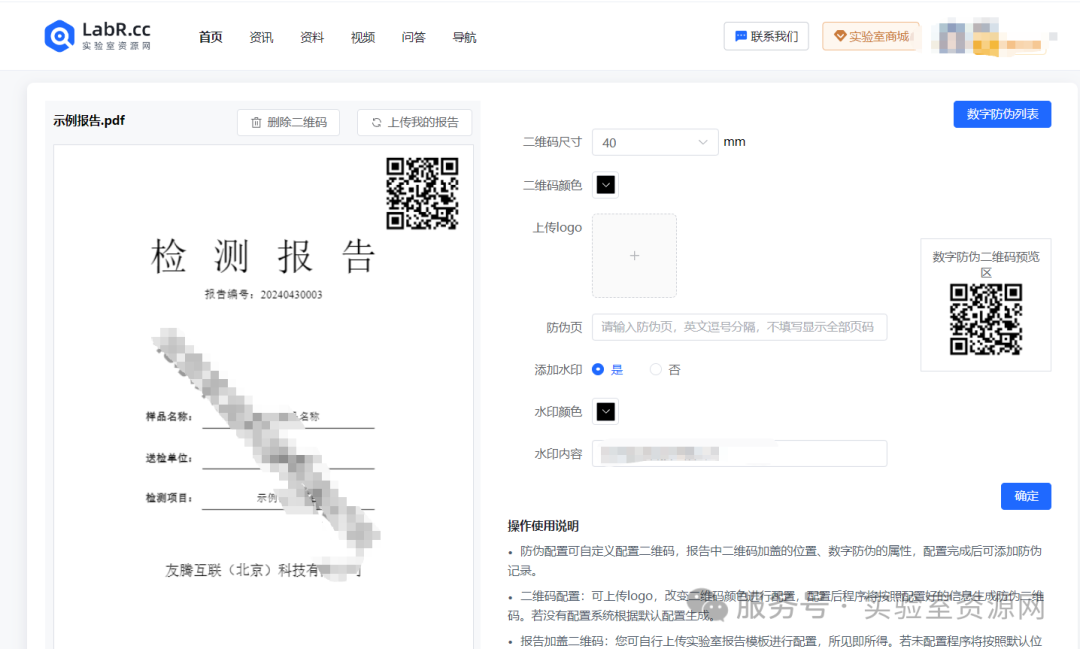This screenshot has width=1080, height=649.
Task: Click the 操作使用说明 heading
Action: 543,526
